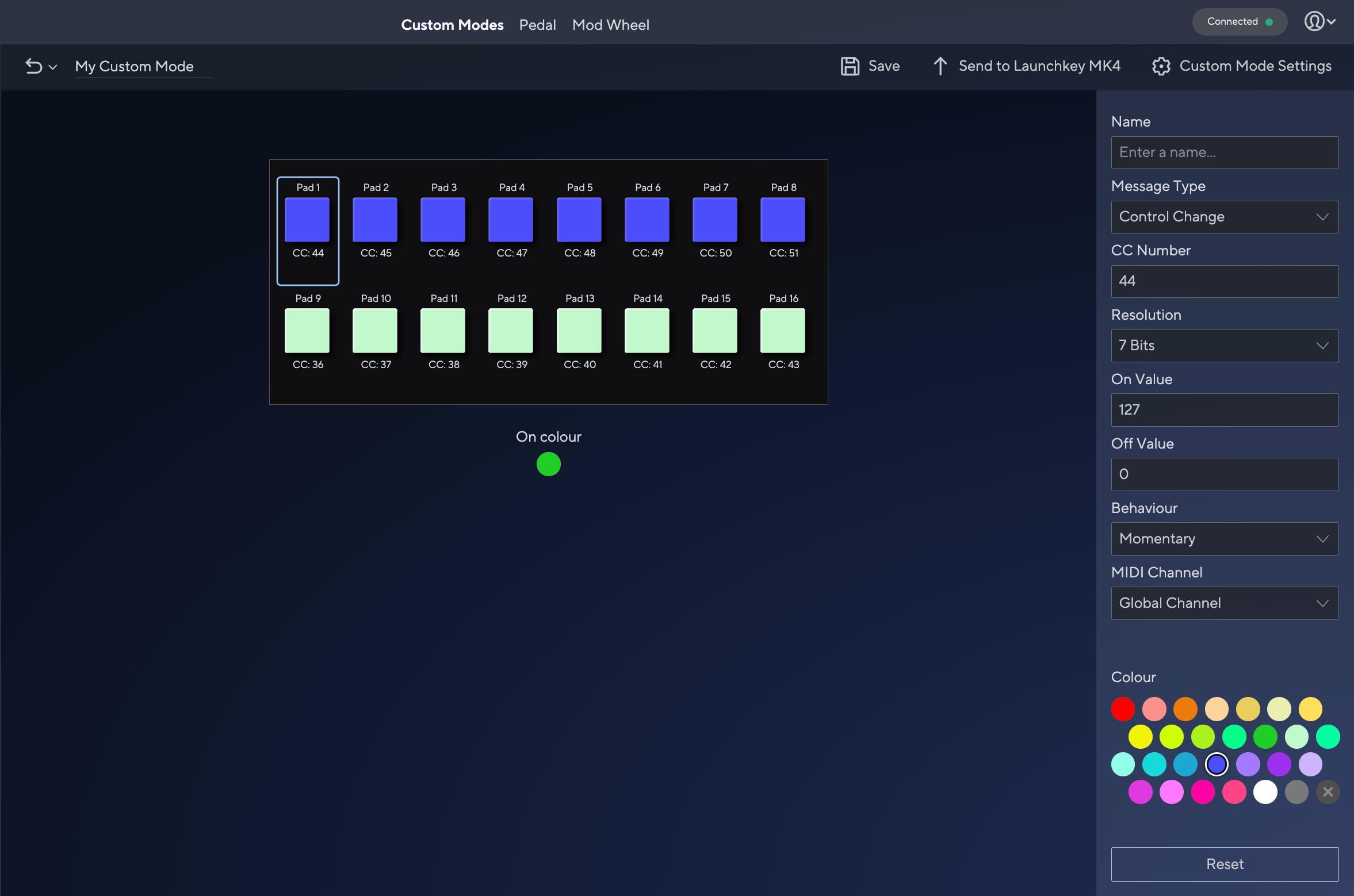This screenshot has height=896, width=1354.
Task: Click the Save button label
Action: pyautogui.click(x=884, y=66)
